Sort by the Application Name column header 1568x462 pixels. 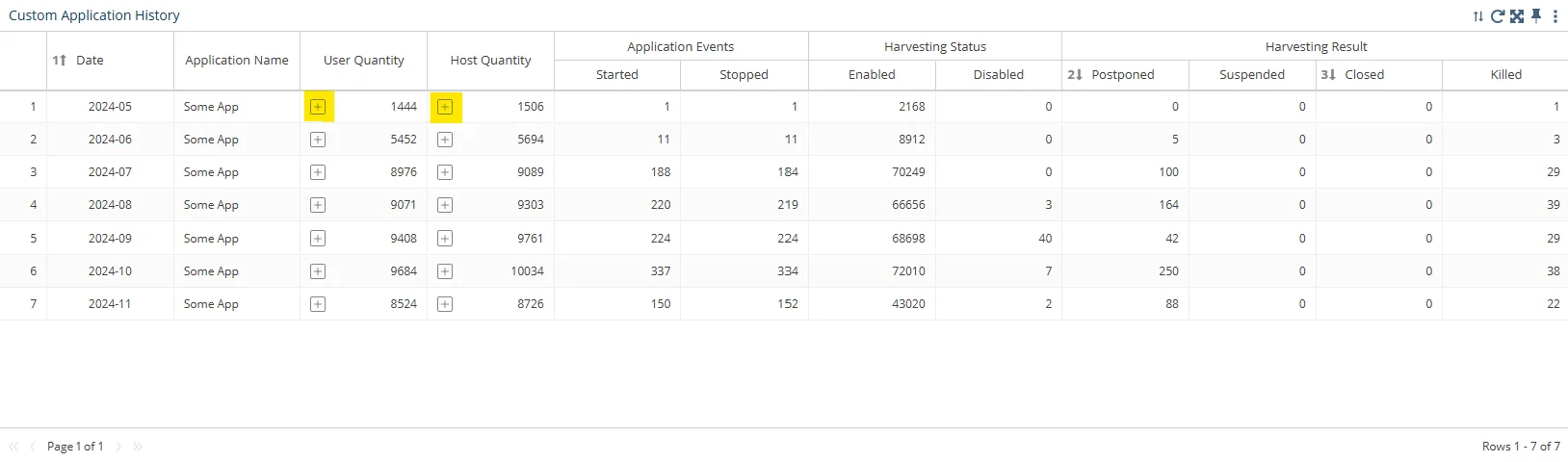(x=237, y=60)
